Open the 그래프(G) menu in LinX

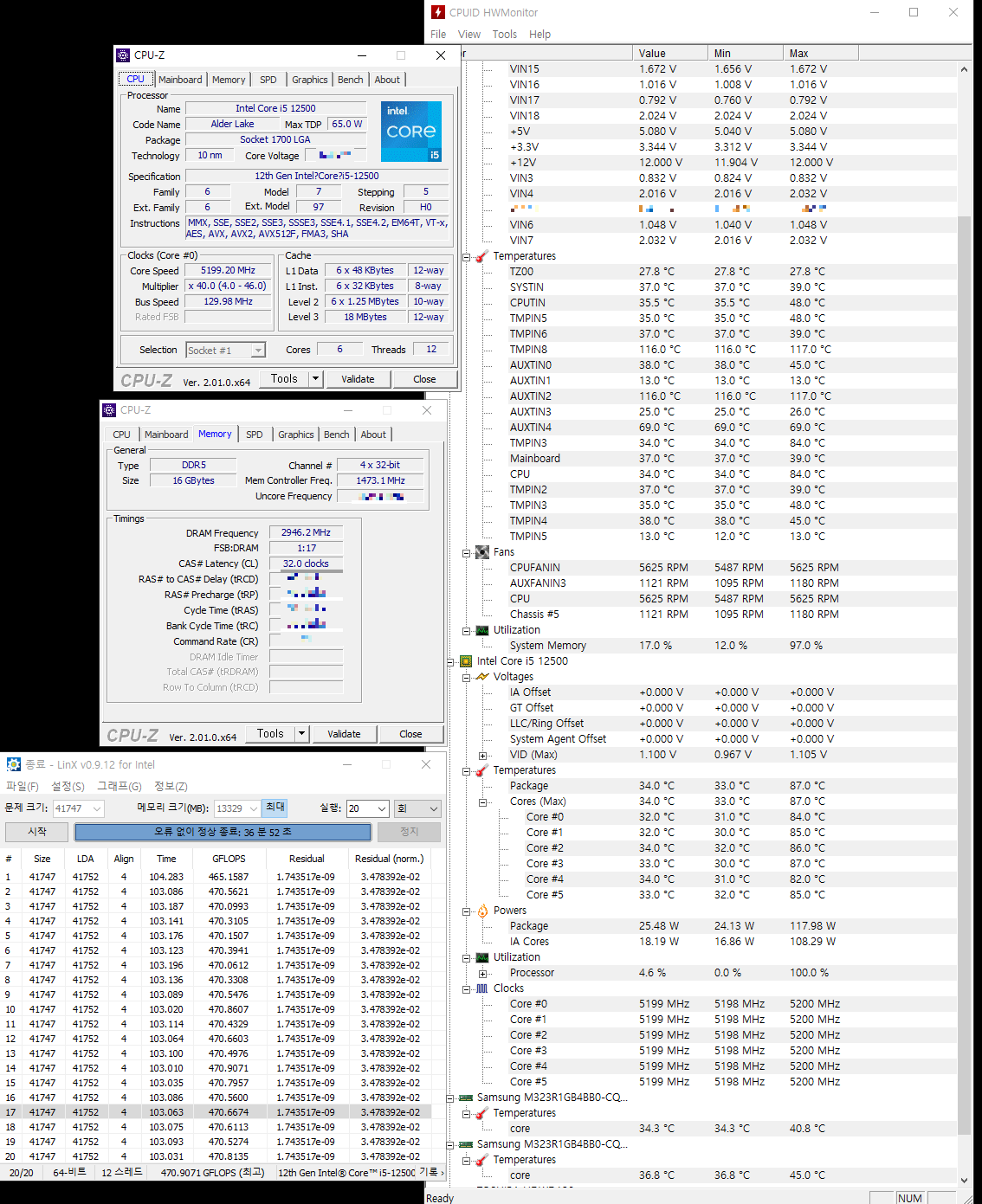pyautogui.click(x=120, y=786)
